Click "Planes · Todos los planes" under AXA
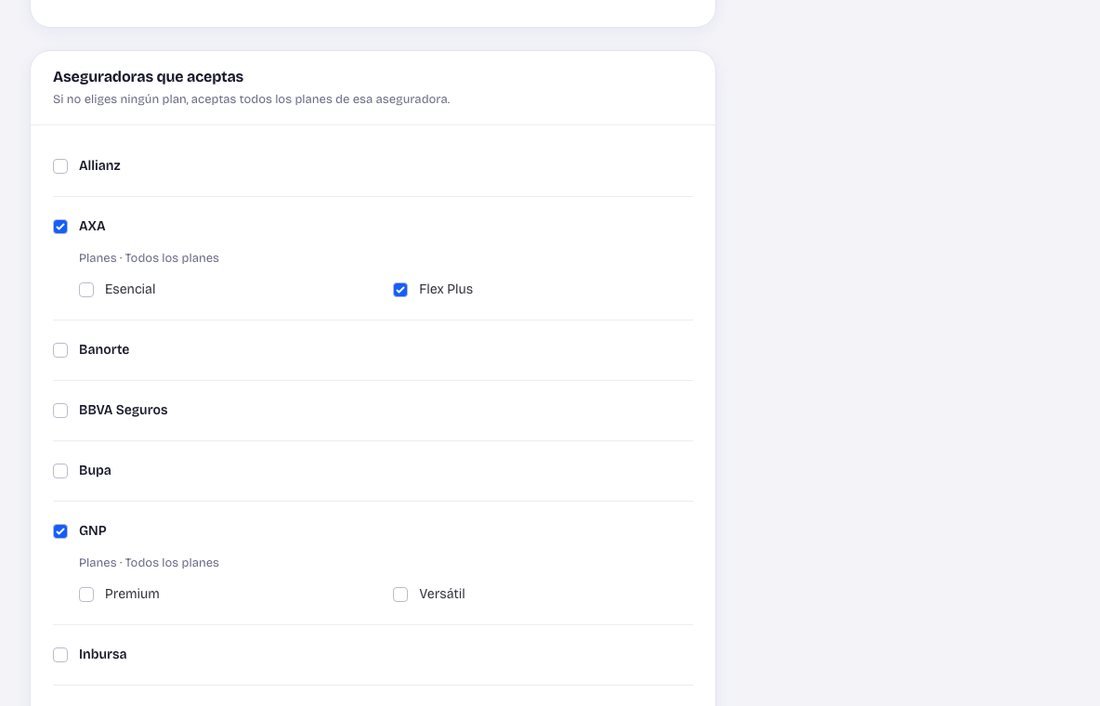The height and width of the screenshot is (706, 1100). pyautogui.click(x=149, y=258)
